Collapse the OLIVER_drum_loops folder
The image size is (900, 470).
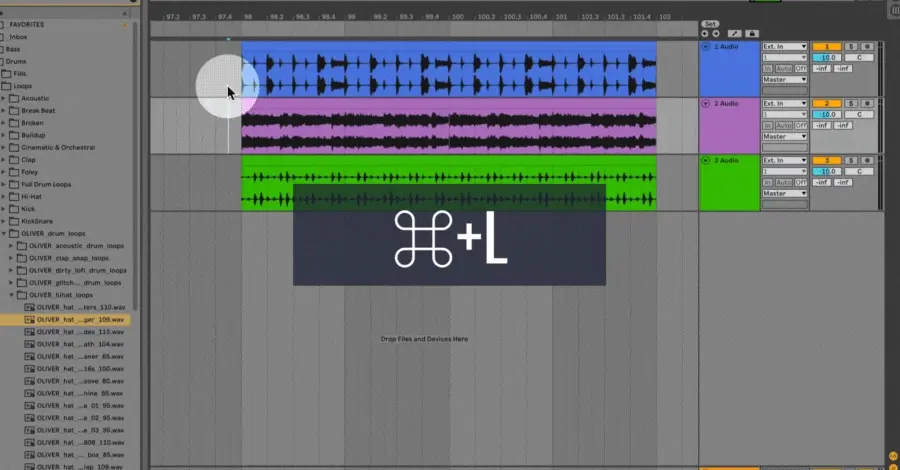tap(4, 234)
